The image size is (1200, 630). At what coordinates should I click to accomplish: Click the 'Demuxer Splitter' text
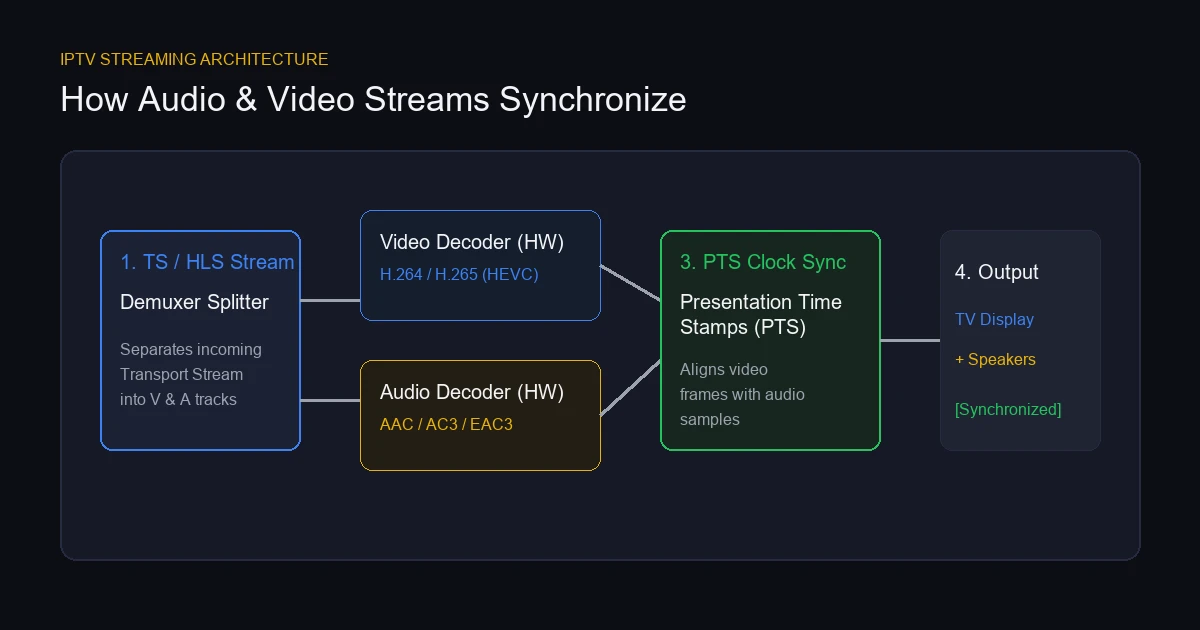(x=194, y=302)
